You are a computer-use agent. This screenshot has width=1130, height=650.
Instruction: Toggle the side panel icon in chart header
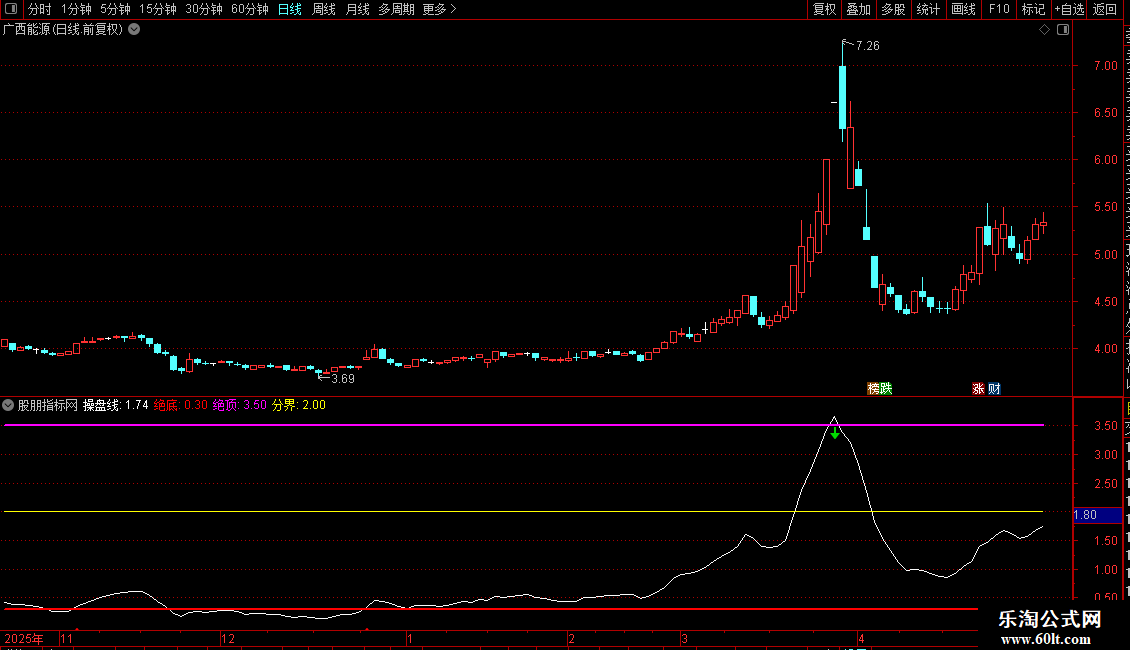click(1063, 30)
